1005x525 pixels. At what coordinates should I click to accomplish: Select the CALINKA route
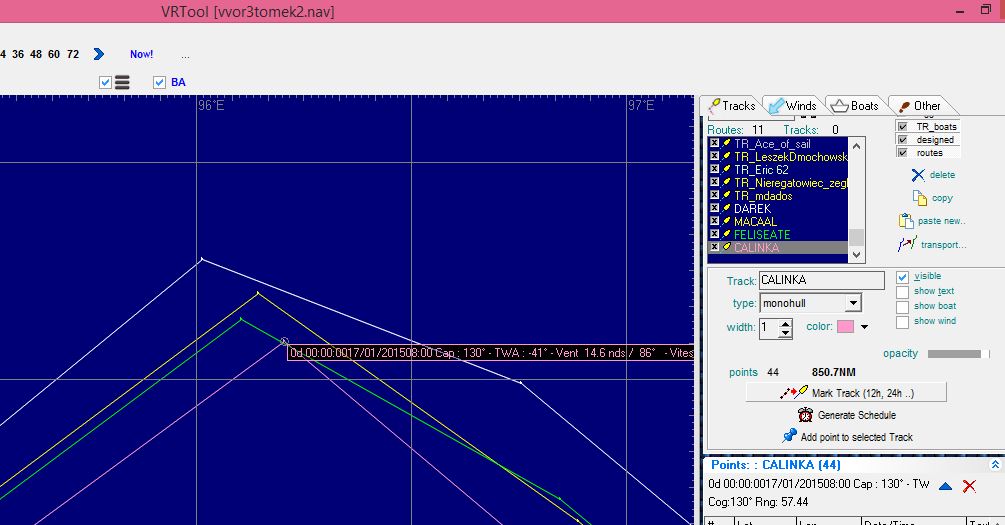pyautogui.click(x=756, y=247)
